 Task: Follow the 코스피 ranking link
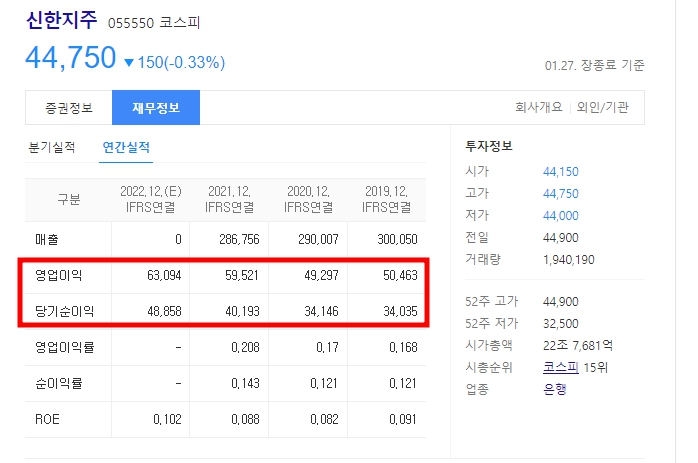(x=560, y=367)
